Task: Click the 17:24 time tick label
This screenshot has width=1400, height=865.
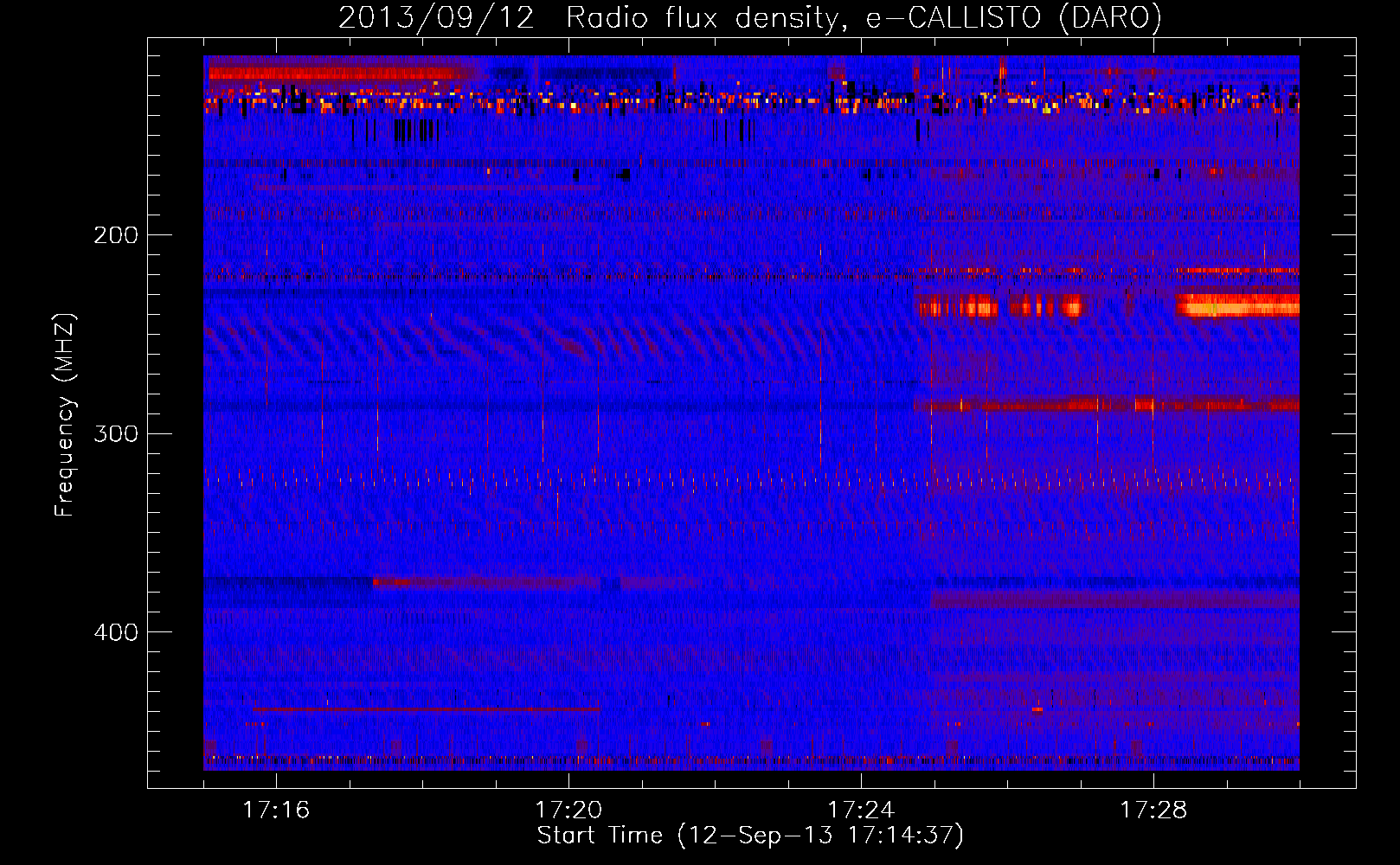Action: 861,810
